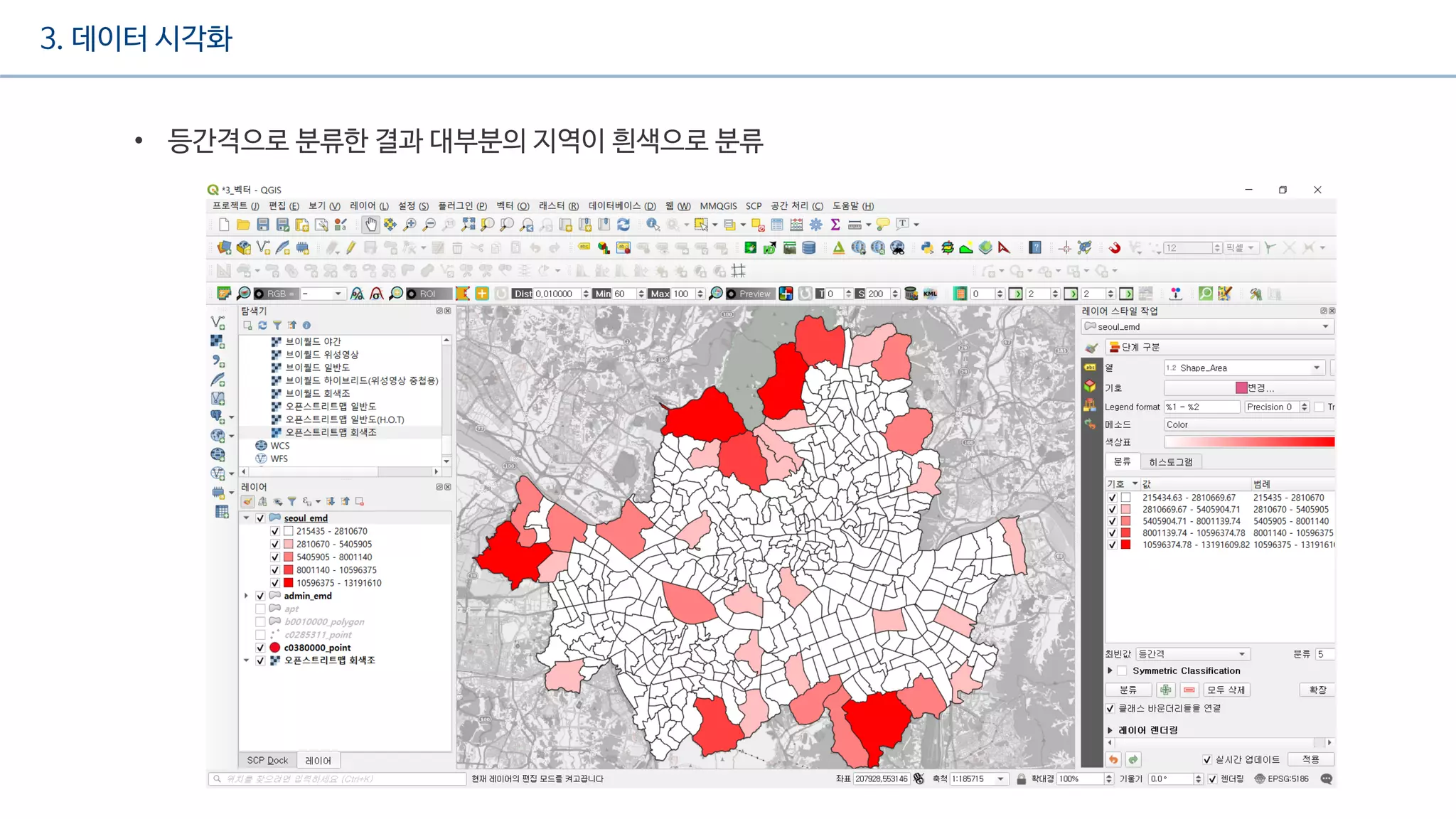Viewport: 1456px width, 819px height.
Task: Click the Zoom Out magnifier tool
Action: (429, 225)
